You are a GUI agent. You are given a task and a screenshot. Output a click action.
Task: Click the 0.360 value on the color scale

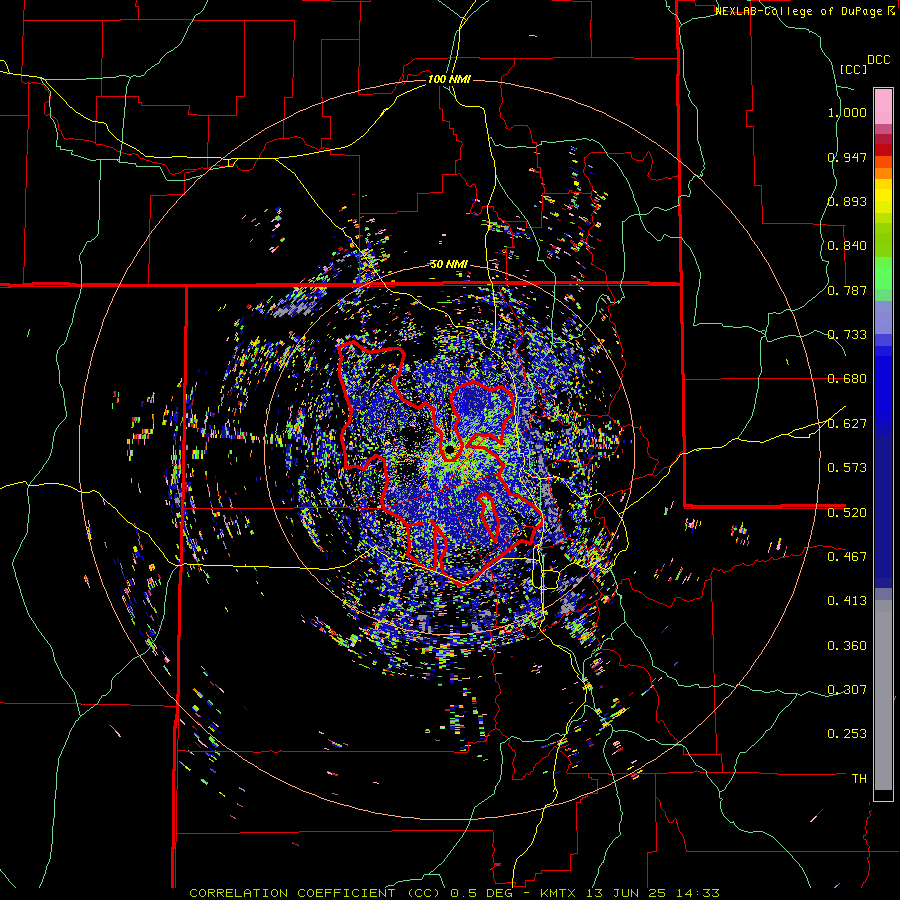point(847,646)
